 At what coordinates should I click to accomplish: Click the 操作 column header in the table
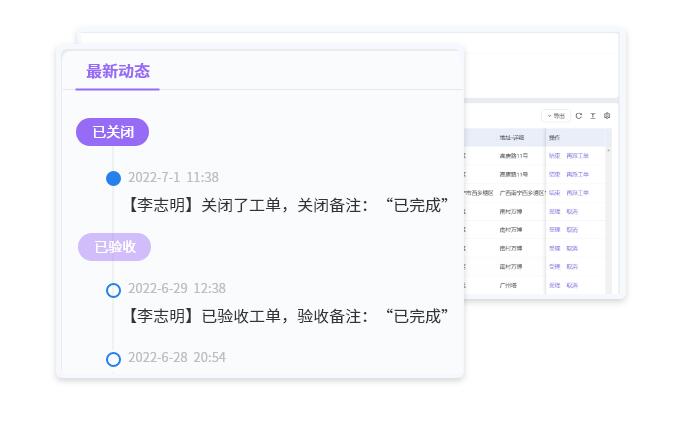[554, 137]
